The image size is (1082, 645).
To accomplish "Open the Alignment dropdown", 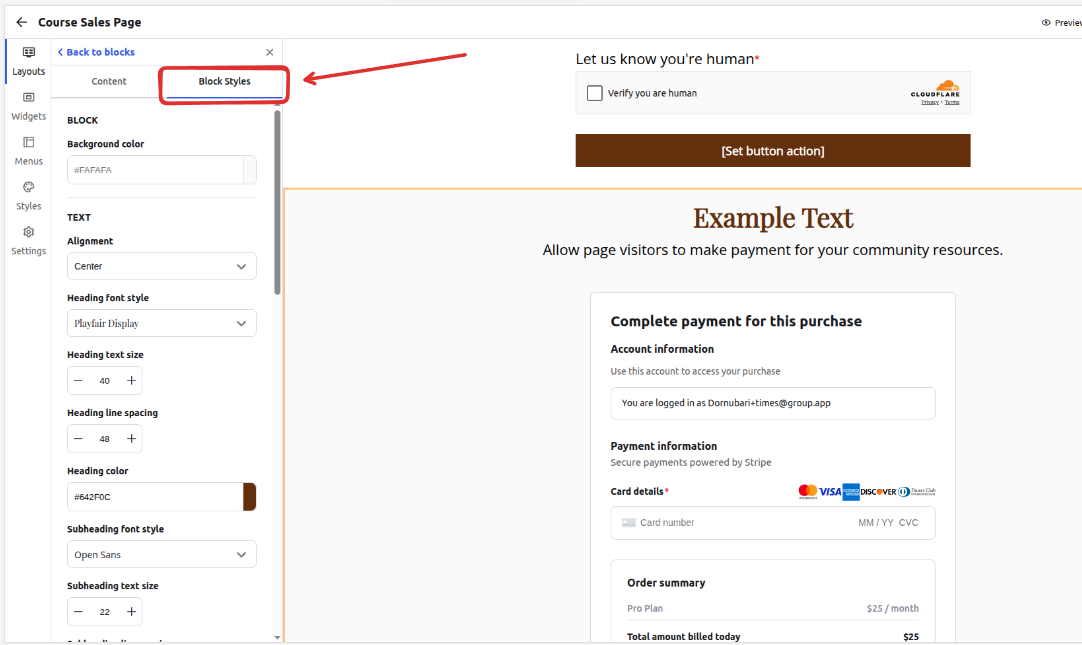I will coord(161,266).
